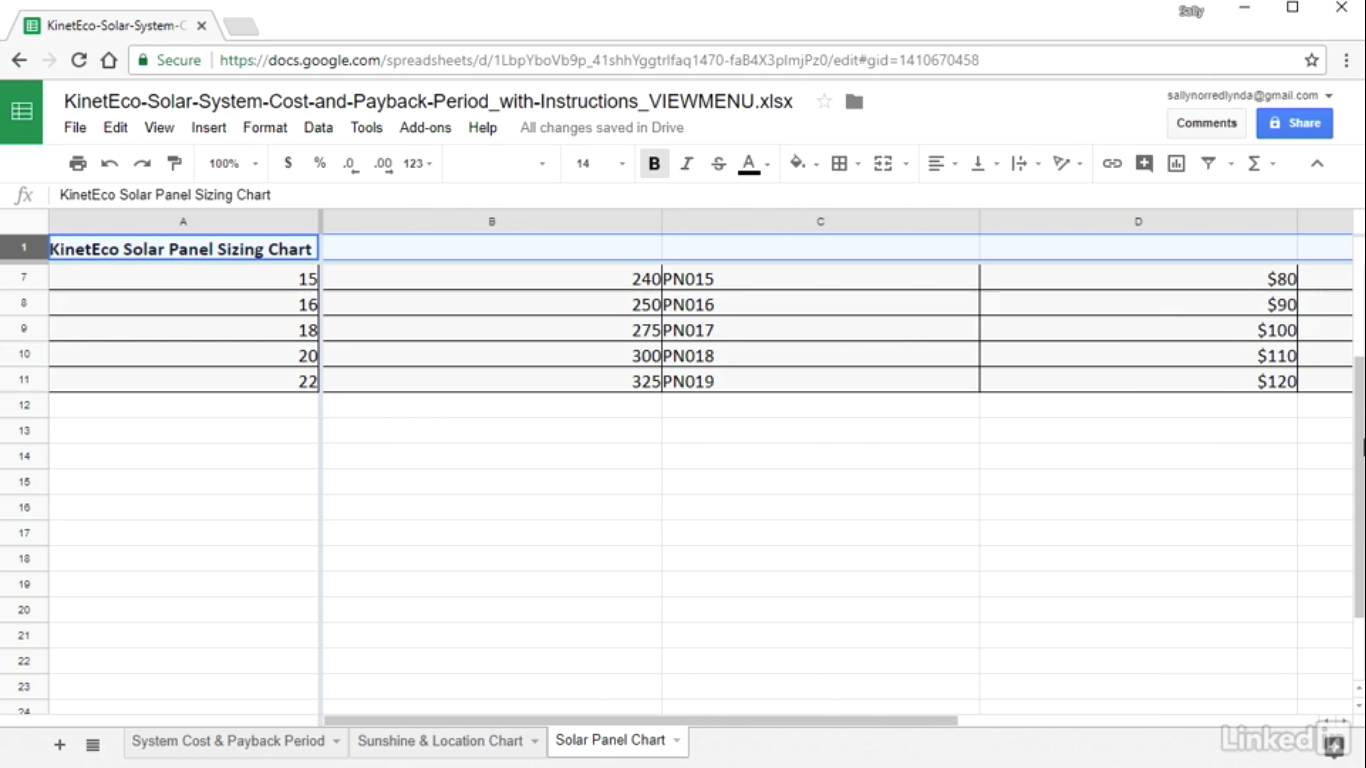The height and width of the screenshot is (768, 1366).
Task: Add a new sheet
Action: (59, 744)
